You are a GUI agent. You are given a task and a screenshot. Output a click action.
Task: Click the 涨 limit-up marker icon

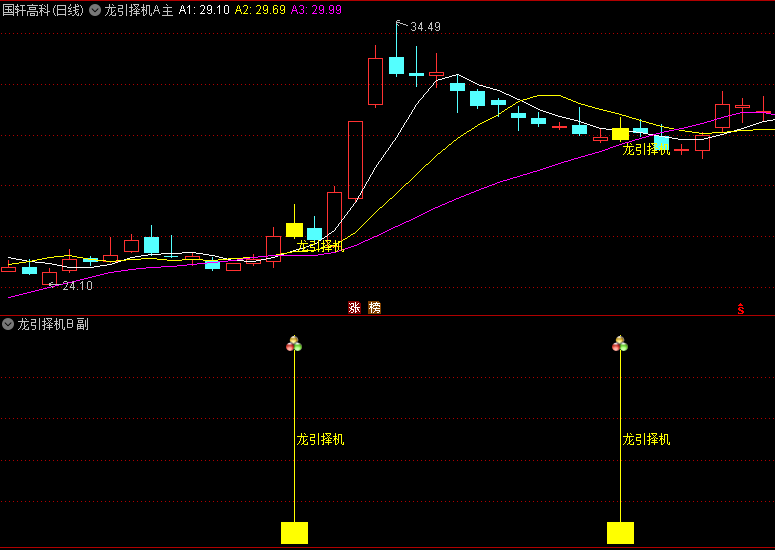coord(354,308)
